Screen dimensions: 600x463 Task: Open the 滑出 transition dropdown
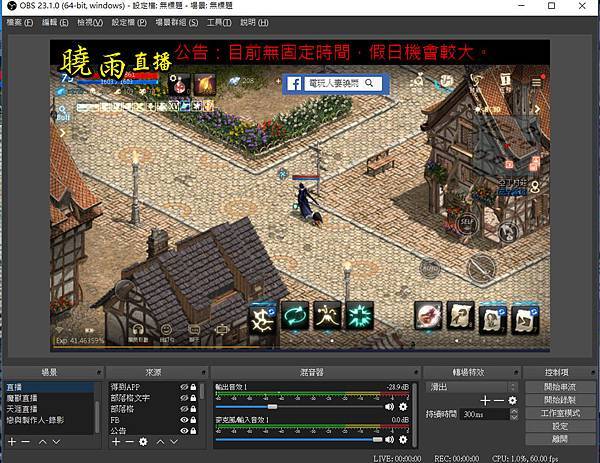(x=471, y=387)
